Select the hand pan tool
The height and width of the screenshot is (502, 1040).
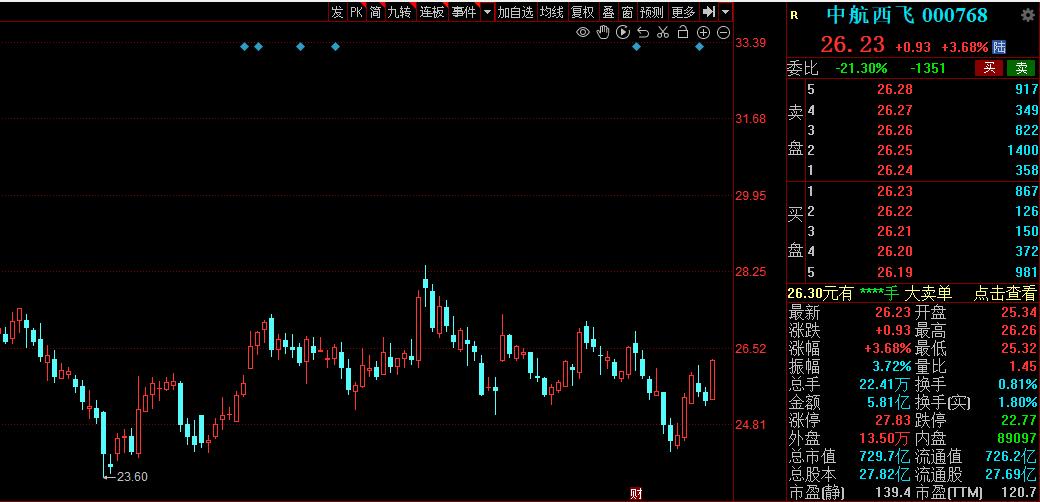click(603, 32)
